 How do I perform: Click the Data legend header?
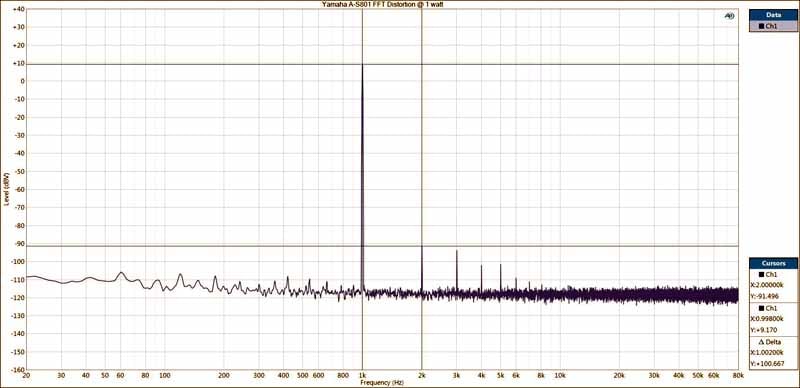[x=773, y=16]
